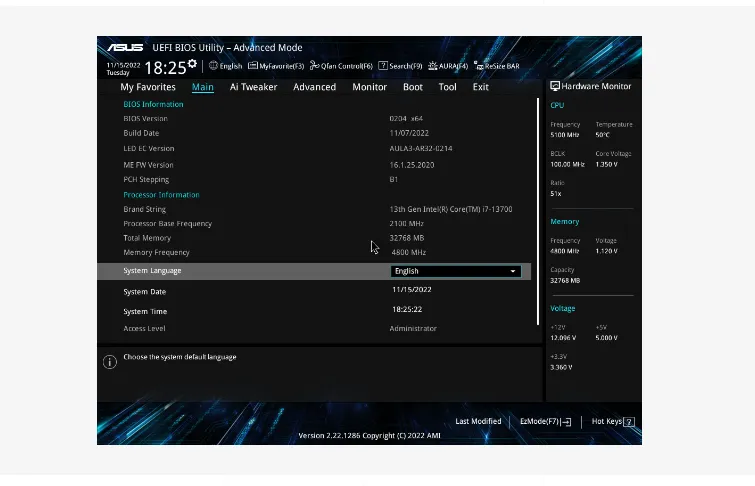Viewport: 755px width, 486px height.
Task: Toggle ReSize BAR option
Action: [496, 66]
